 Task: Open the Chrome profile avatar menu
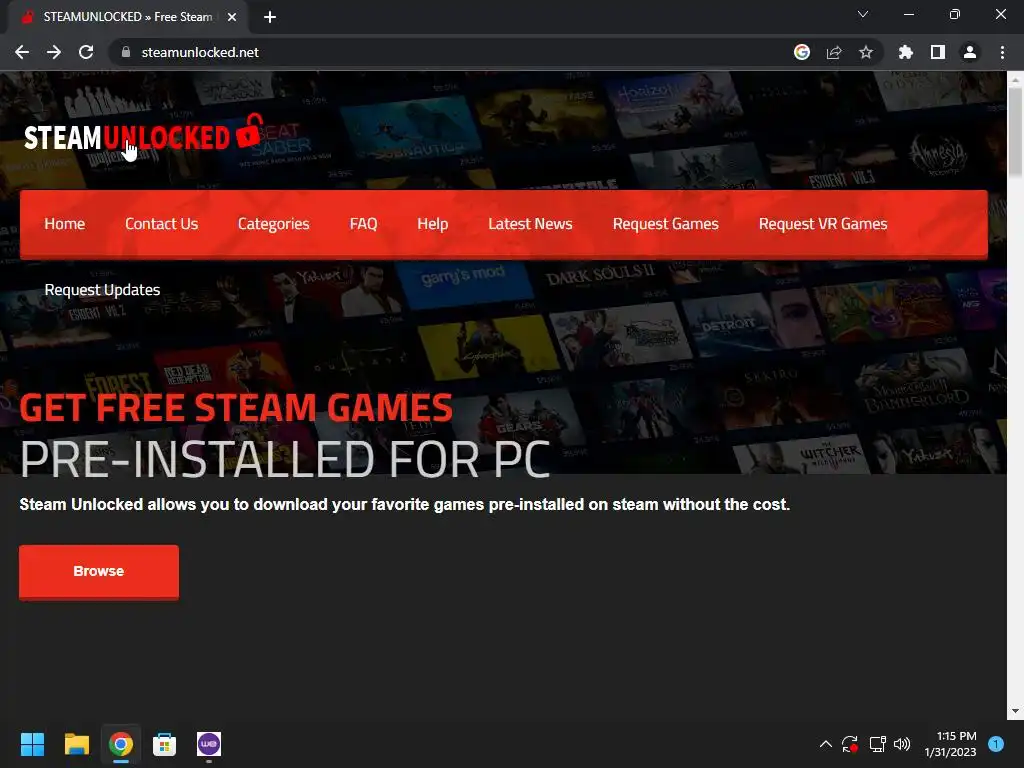point(970,52)
